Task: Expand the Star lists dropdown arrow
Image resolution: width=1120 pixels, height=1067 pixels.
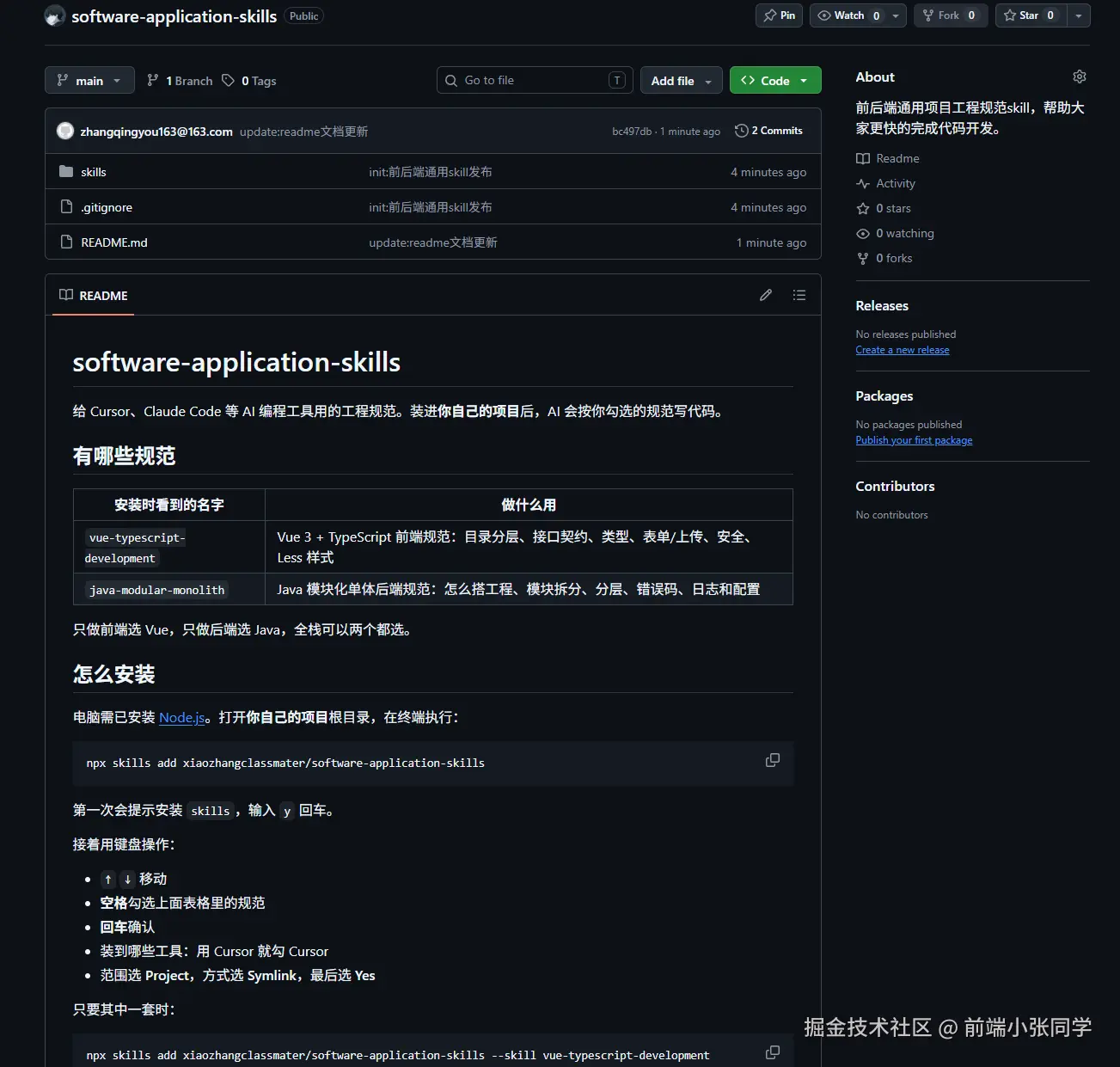Action: 1079,15
